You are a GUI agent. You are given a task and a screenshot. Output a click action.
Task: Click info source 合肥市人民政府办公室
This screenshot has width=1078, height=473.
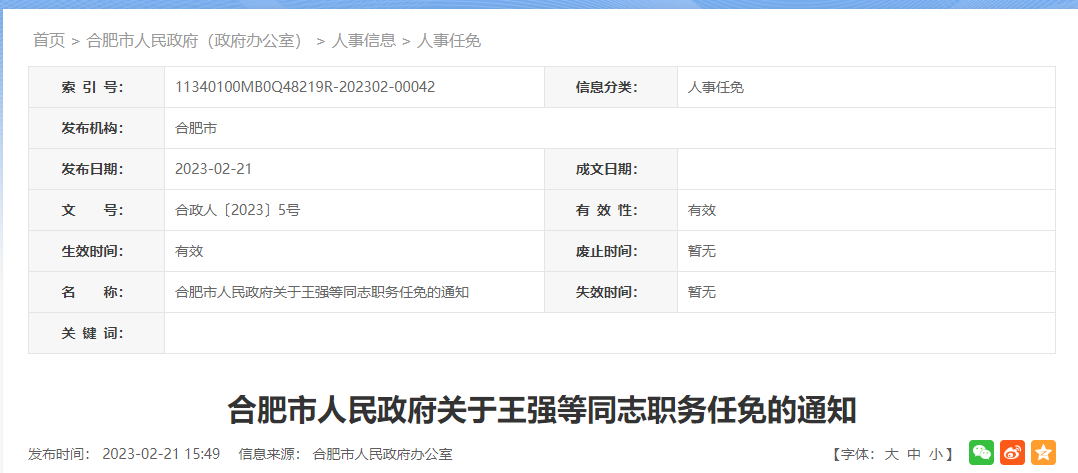point(382,454)
